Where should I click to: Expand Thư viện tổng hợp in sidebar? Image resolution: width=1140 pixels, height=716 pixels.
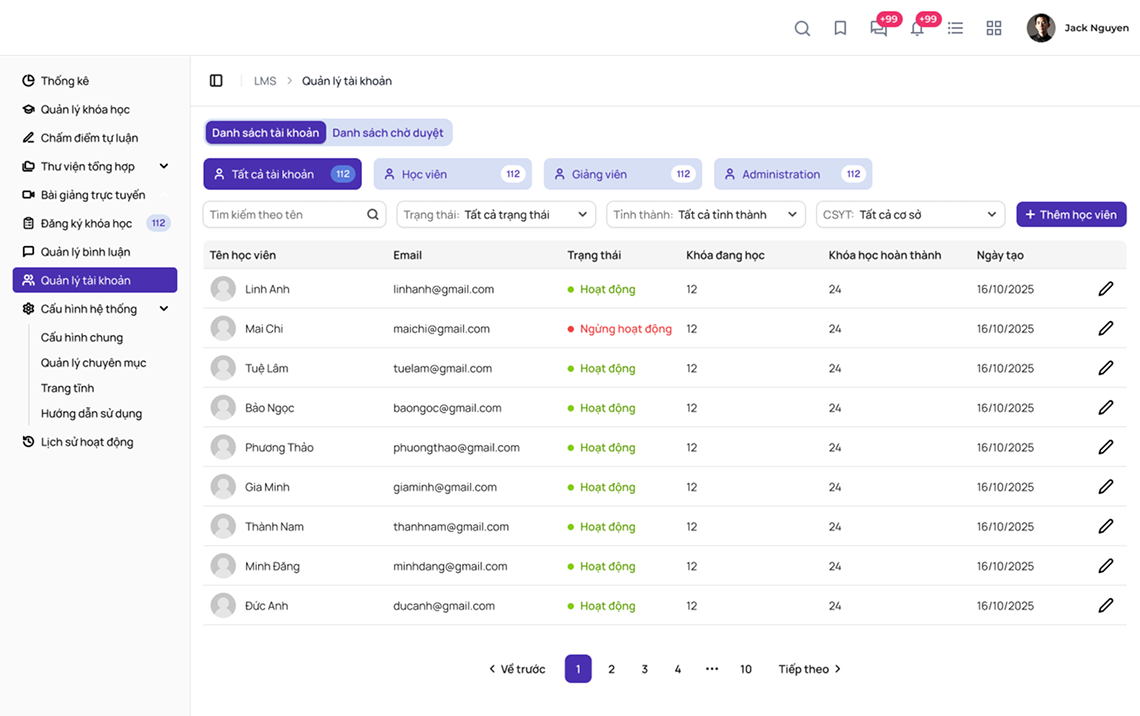[x=164, y=167]
